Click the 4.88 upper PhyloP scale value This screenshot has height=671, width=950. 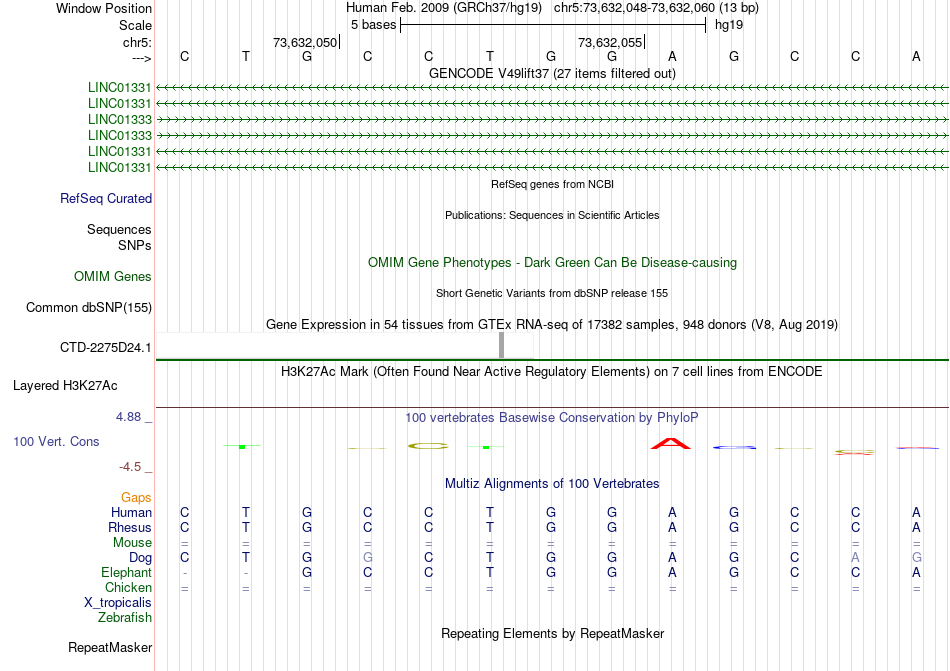pyautogui.click(x=128, y=417)
